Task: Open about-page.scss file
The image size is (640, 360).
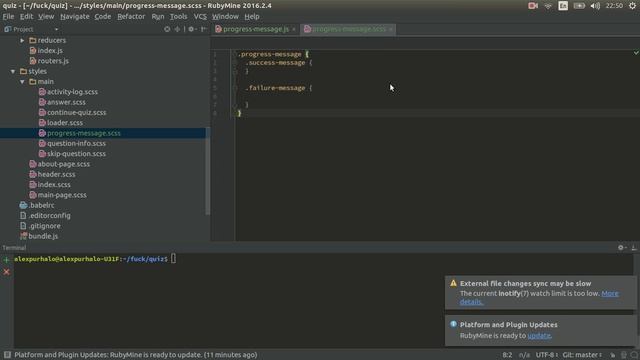Action: click(60, 164)
